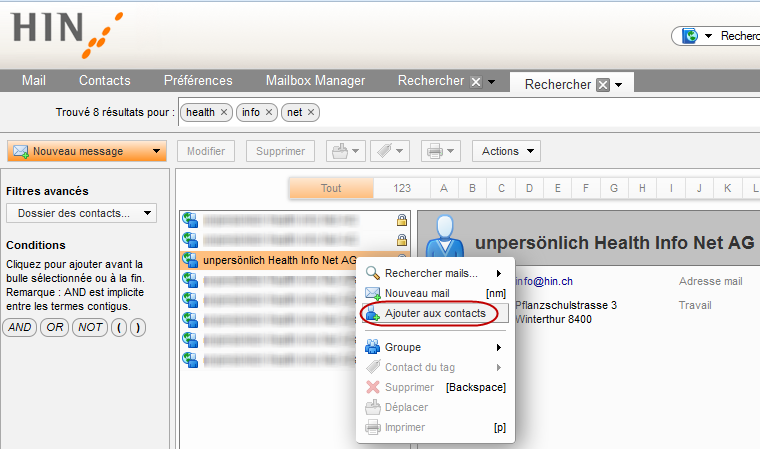
Task: Remove the health search bubble
Action: pyautogui.click(x=224, y=112)
